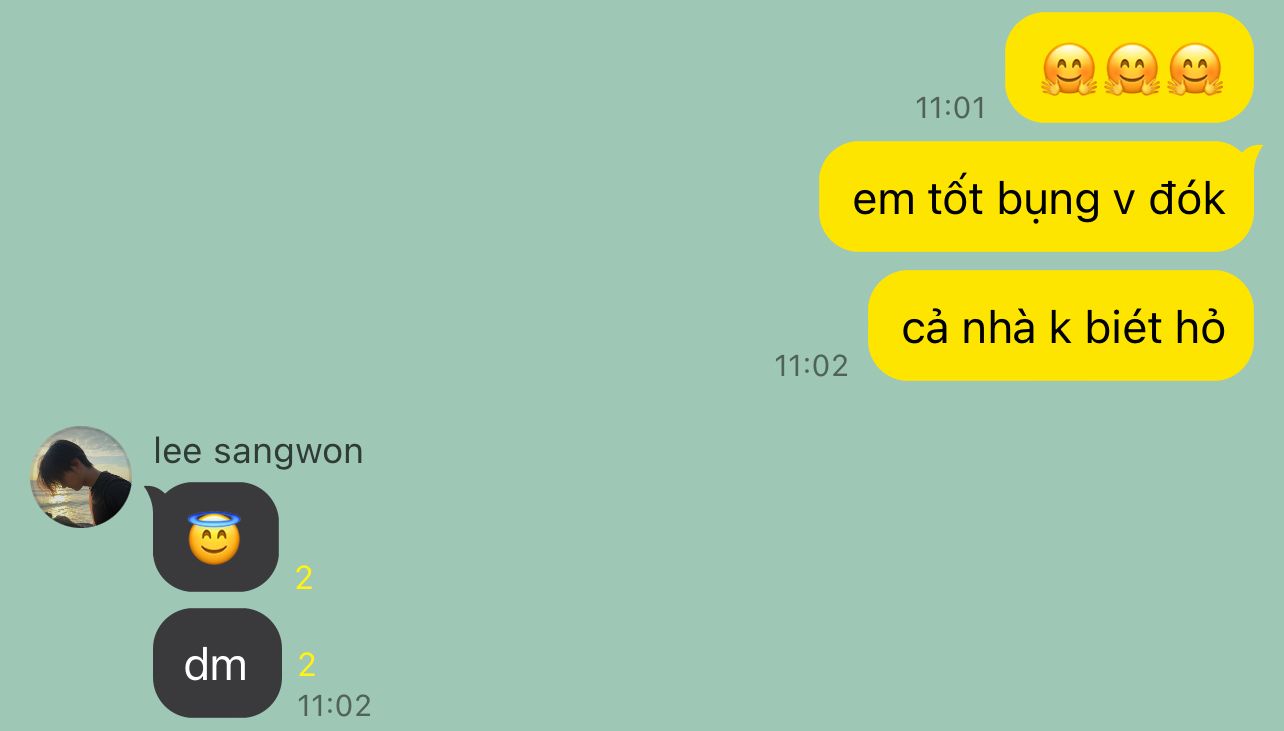Image resolution: width=1284 pixels, height=731 pixels.
Task: Click the 11:01 timestamp beside the emoji message
Action: tap(950, 108)
